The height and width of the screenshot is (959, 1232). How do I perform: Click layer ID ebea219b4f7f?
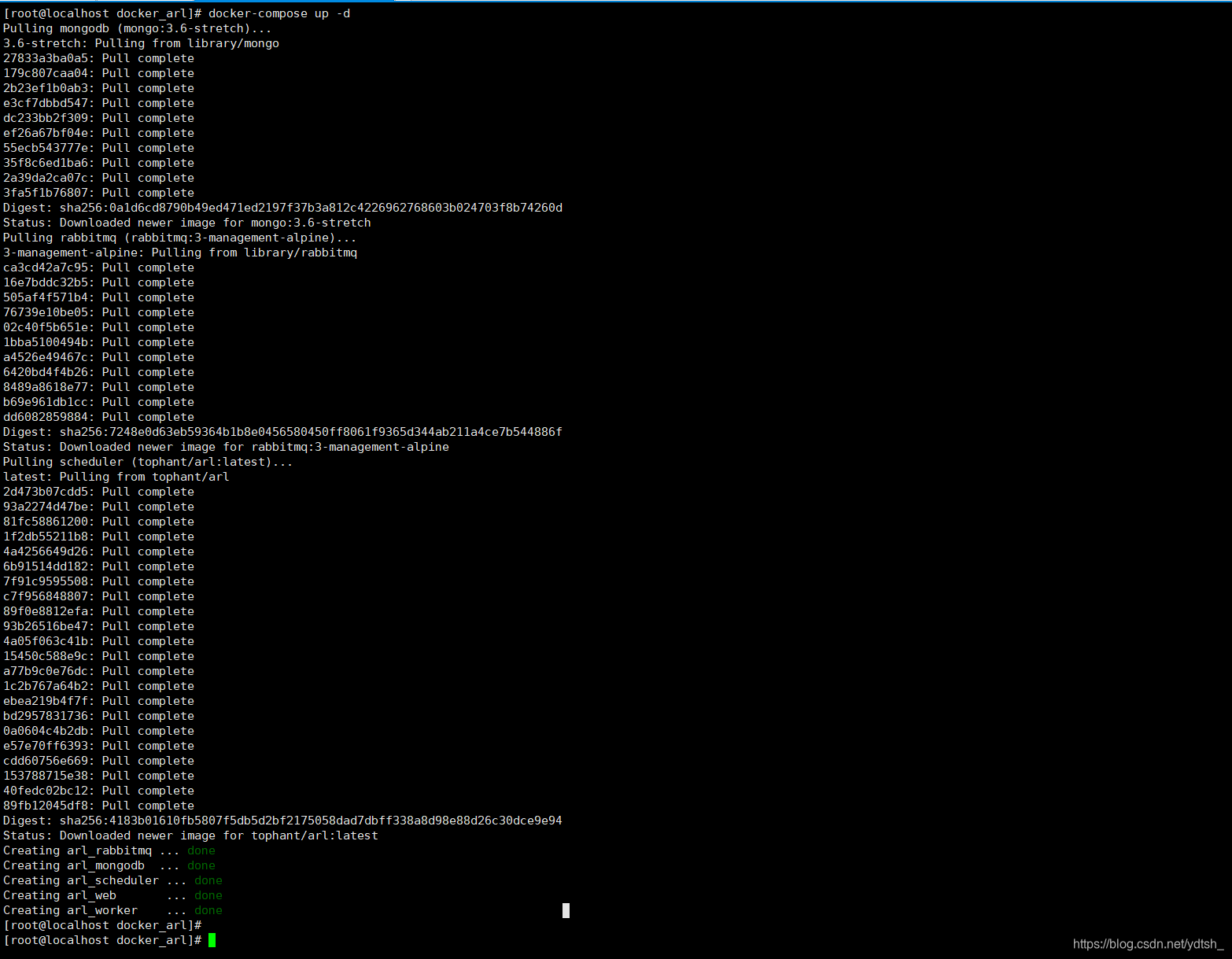click(x=46, y=701)
